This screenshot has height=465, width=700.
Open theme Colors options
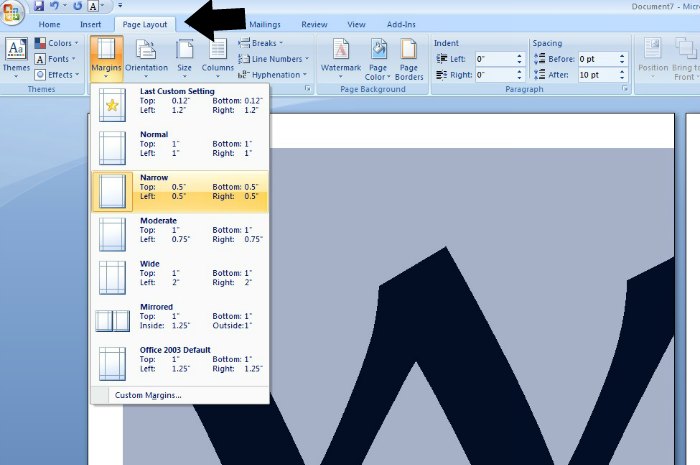pos(57,43)
